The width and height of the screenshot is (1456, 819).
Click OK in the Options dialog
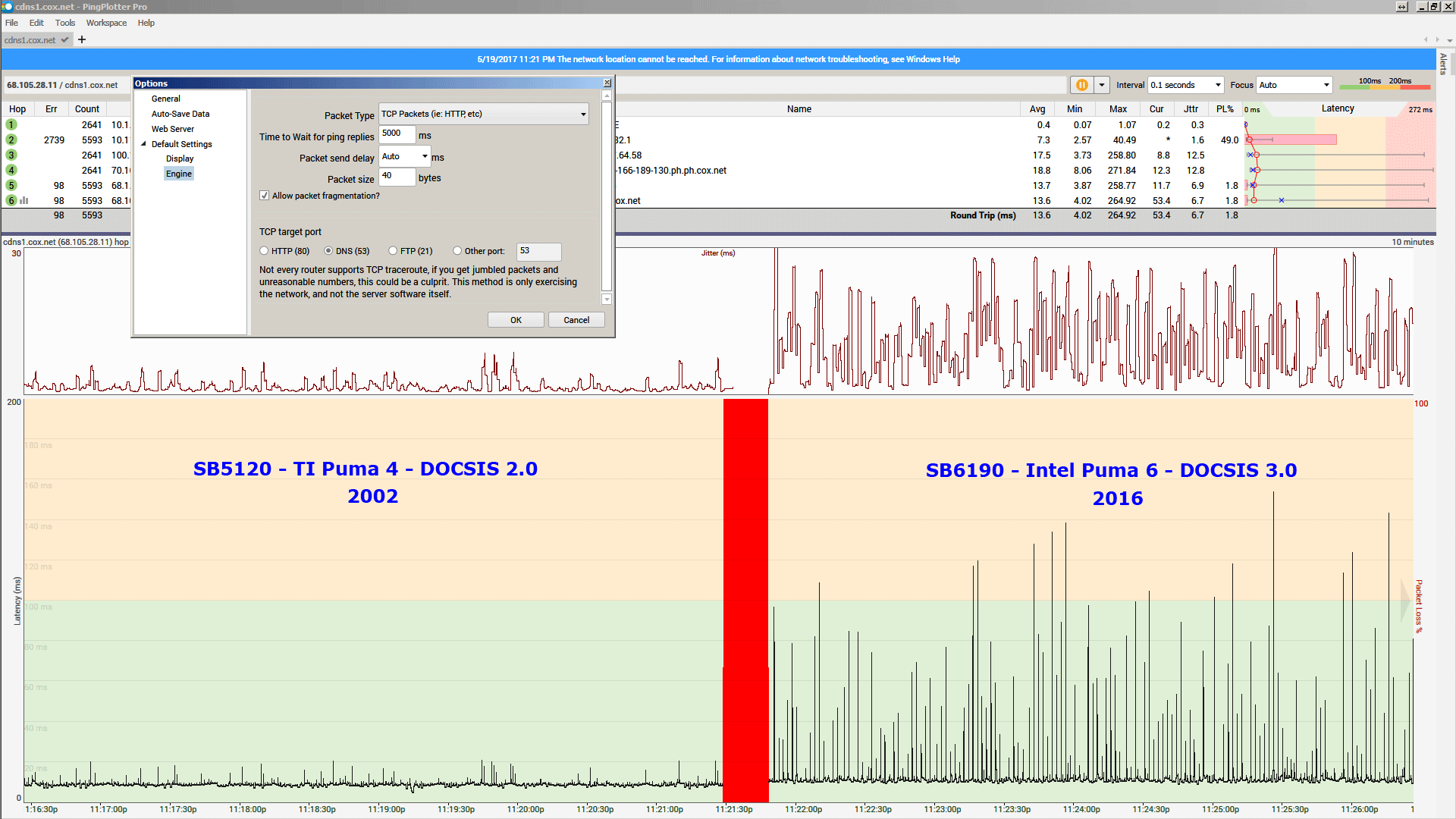516,320
